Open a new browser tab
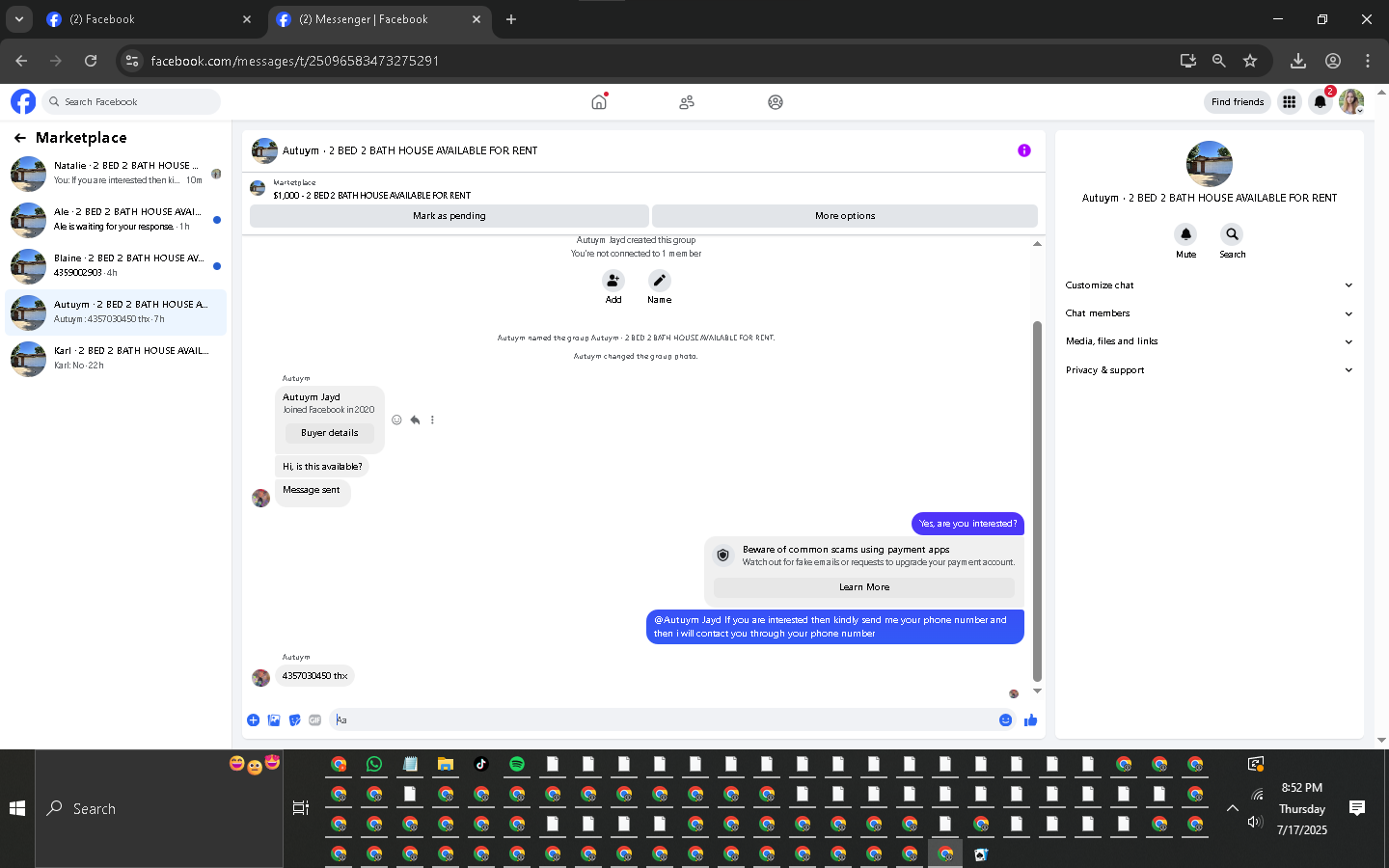 coord(511,19)
